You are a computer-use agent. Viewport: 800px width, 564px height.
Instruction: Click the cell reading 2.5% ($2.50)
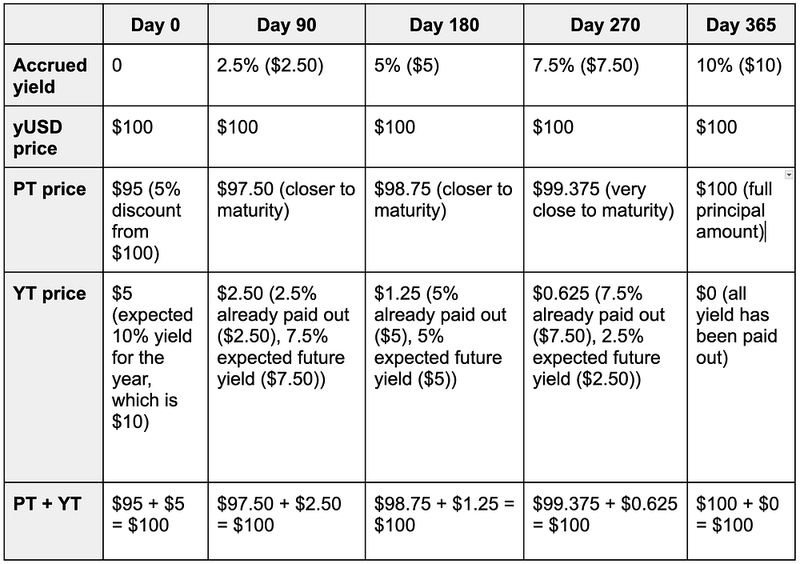(273, 66)
